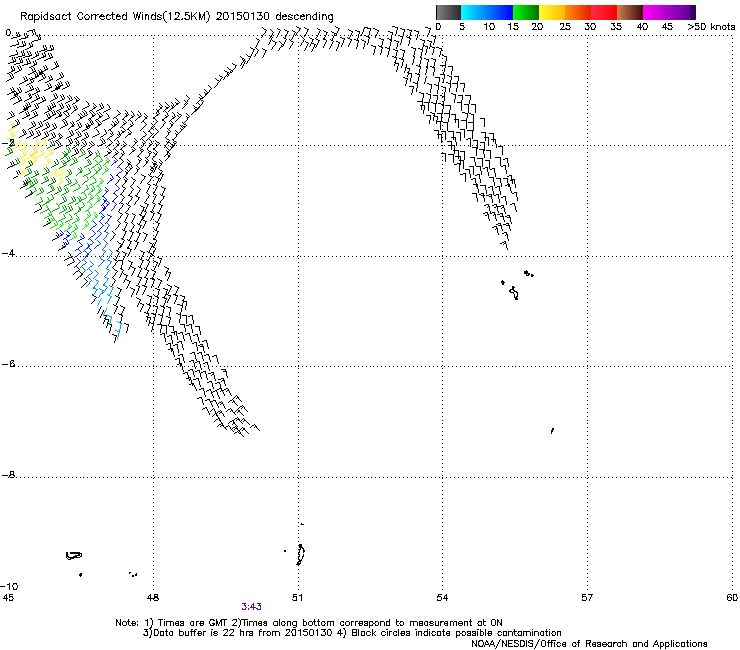Click the green 15-20 knots legend color

click(526, 12)
